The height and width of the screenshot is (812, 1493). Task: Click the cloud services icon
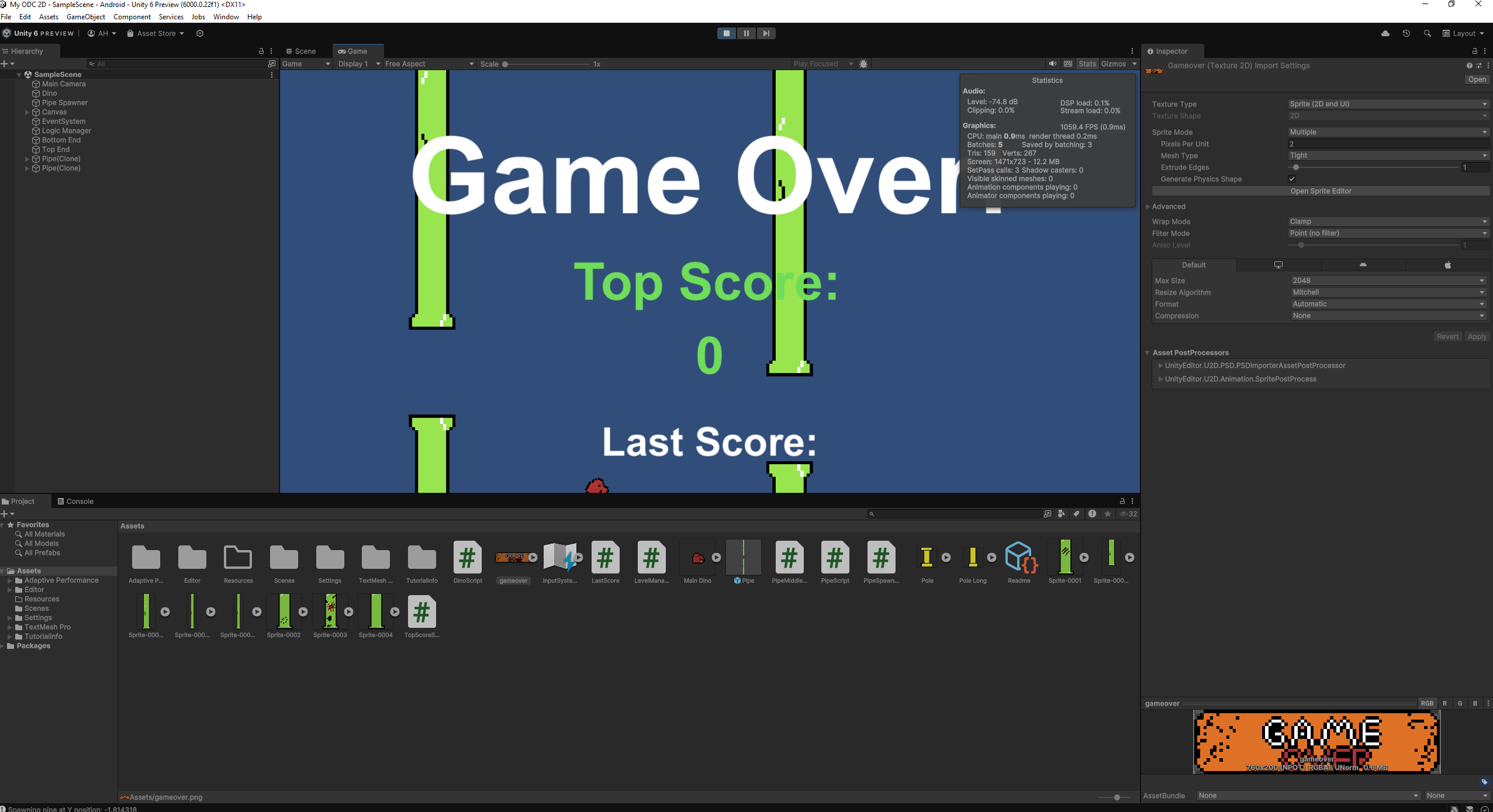pyautogui.click(x=1385, y=33)
